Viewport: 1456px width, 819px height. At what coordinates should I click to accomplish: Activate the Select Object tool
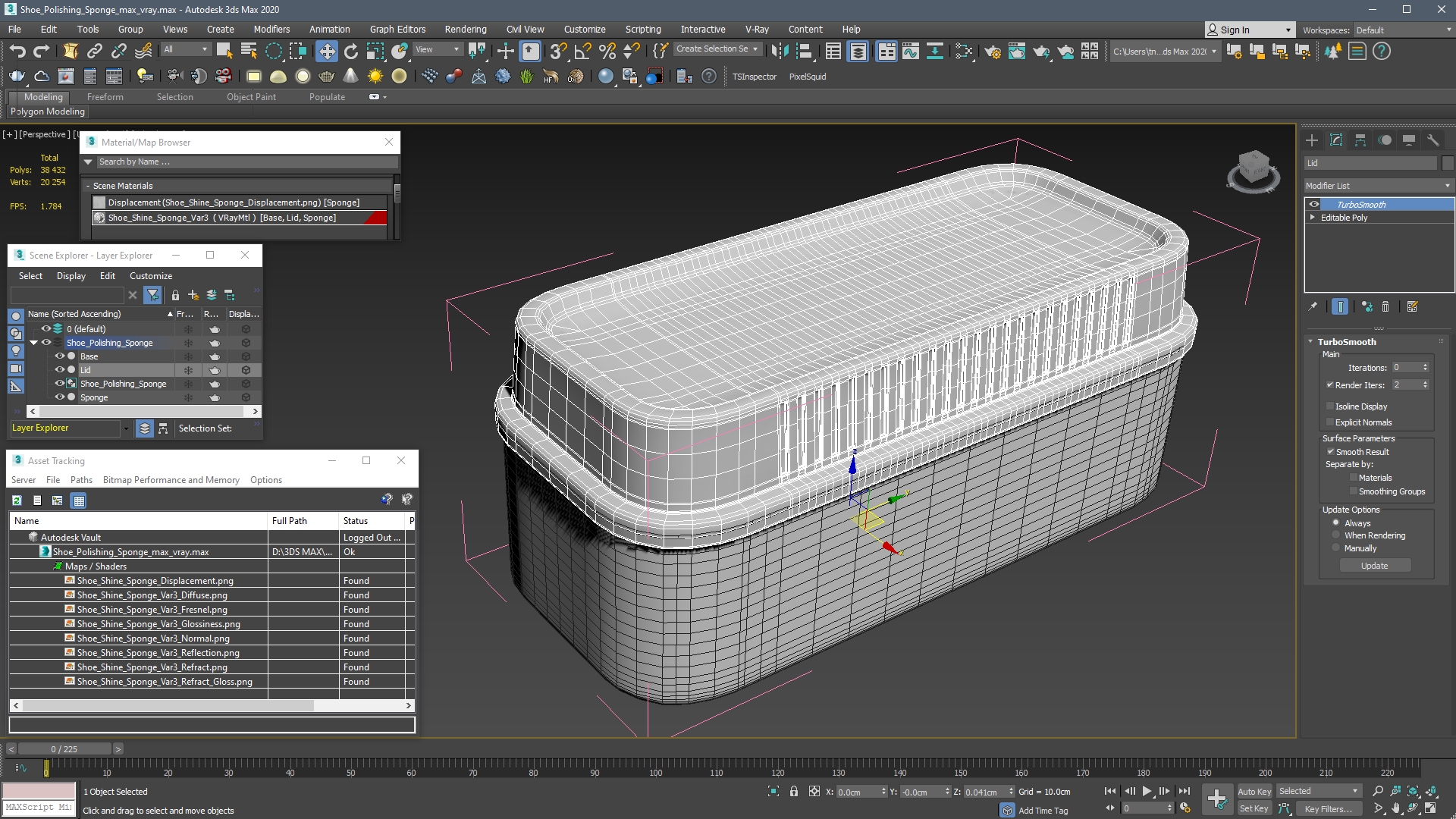[x=224, y=51]
